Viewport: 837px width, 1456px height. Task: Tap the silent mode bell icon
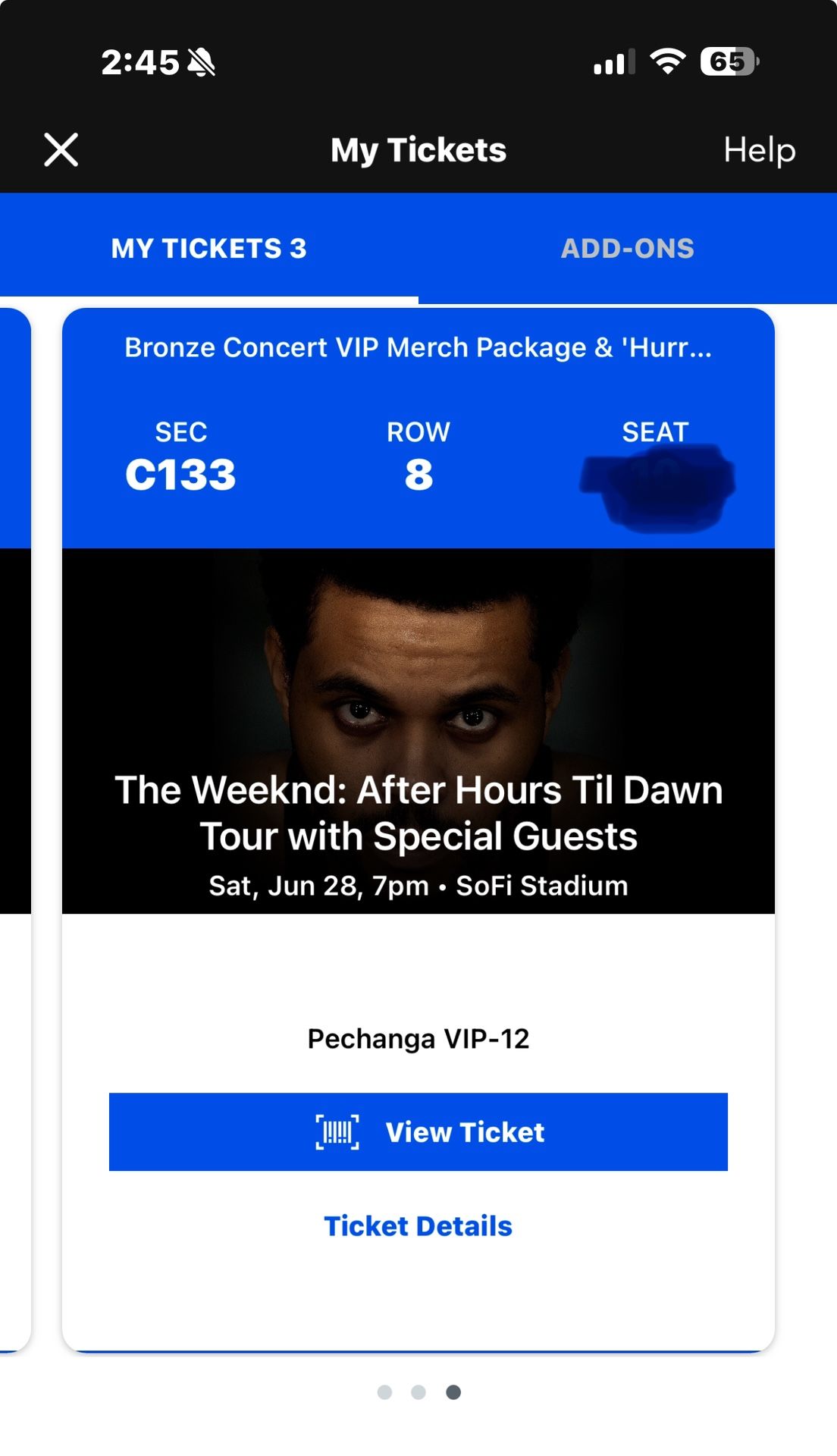coord(202,62)
